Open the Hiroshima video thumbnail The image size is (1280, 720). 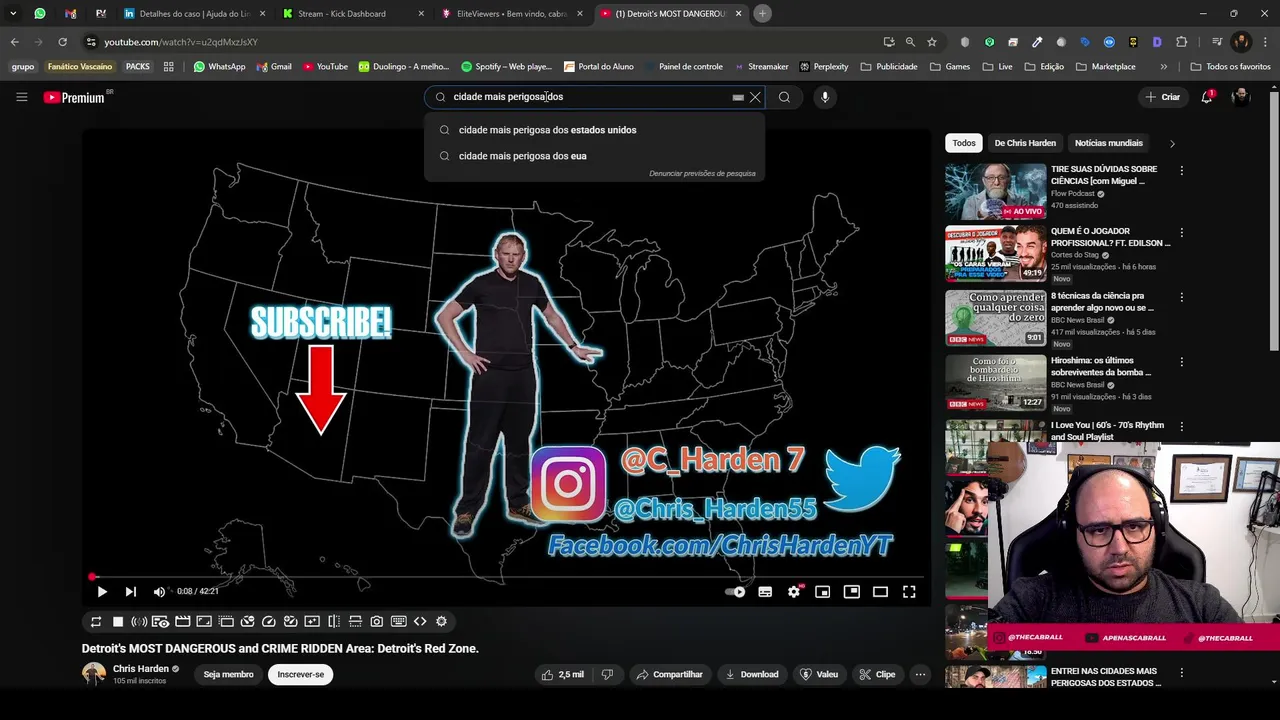click(x=995, y=383)
